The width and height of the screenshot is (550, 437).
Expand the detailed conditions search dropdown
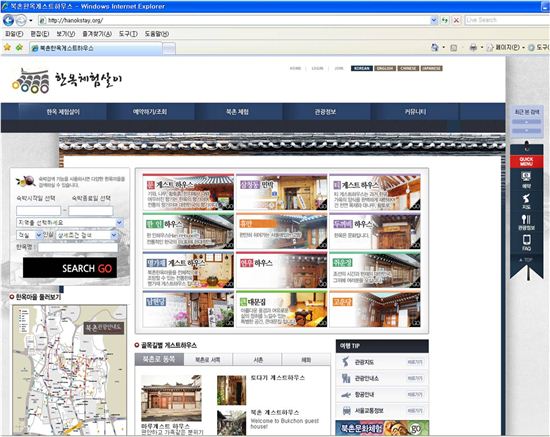coord(87,235)
